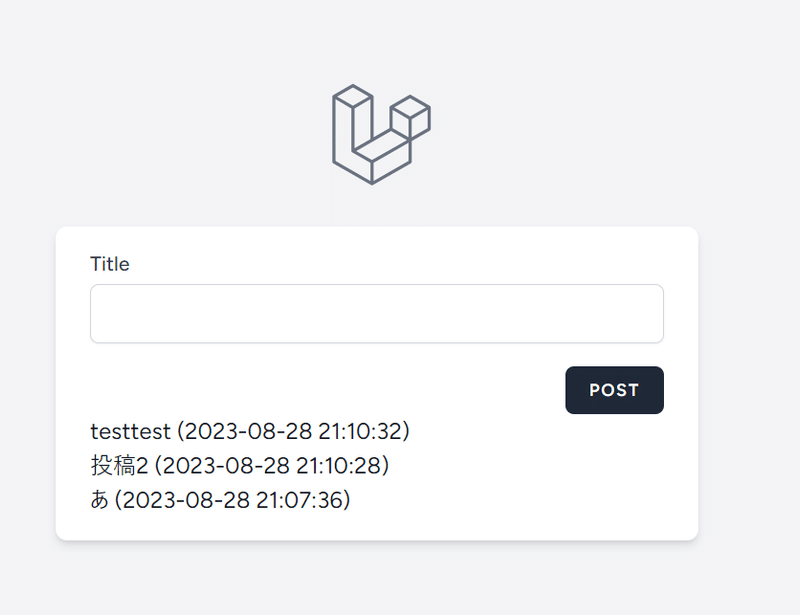Click the 2023-08-28 date in the あ row
Viewport: 800px width, 615px height.
coord(186,500)
